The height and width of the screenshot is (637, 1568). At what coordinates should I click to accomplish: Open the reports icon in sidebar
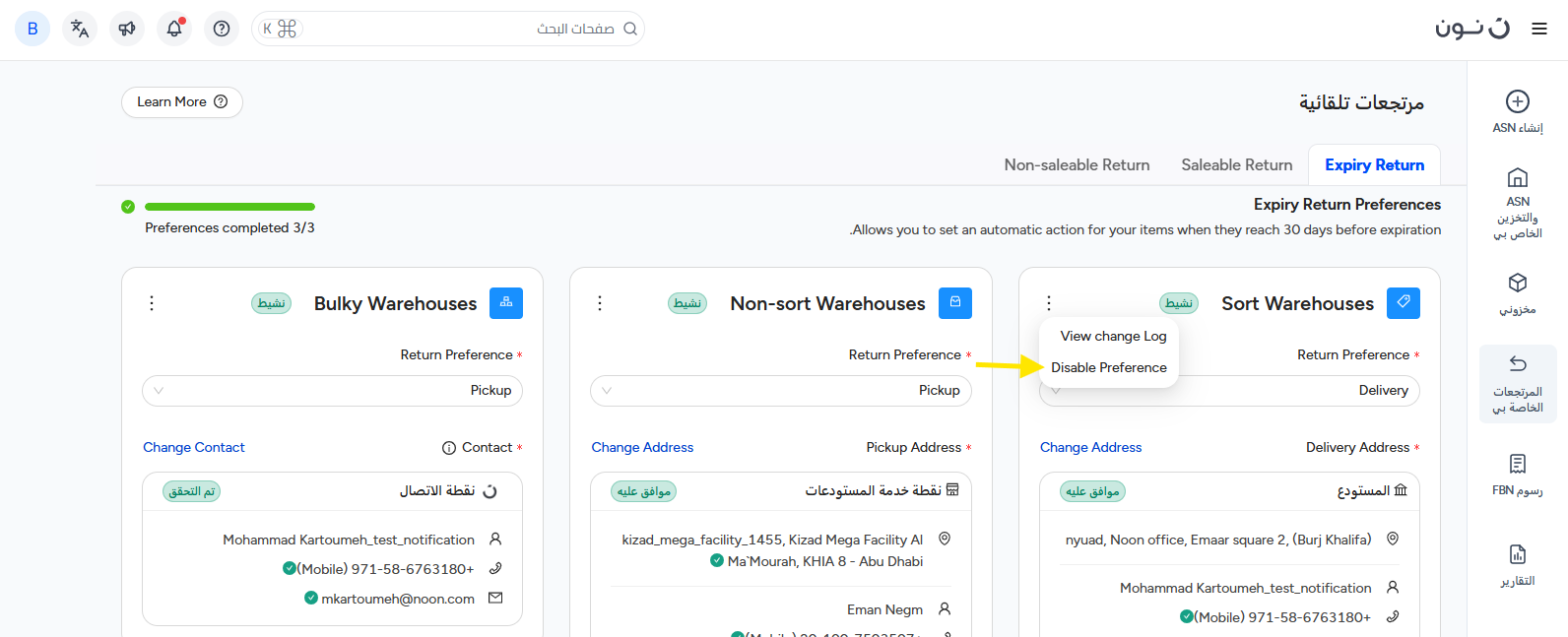pos(1517,554)
